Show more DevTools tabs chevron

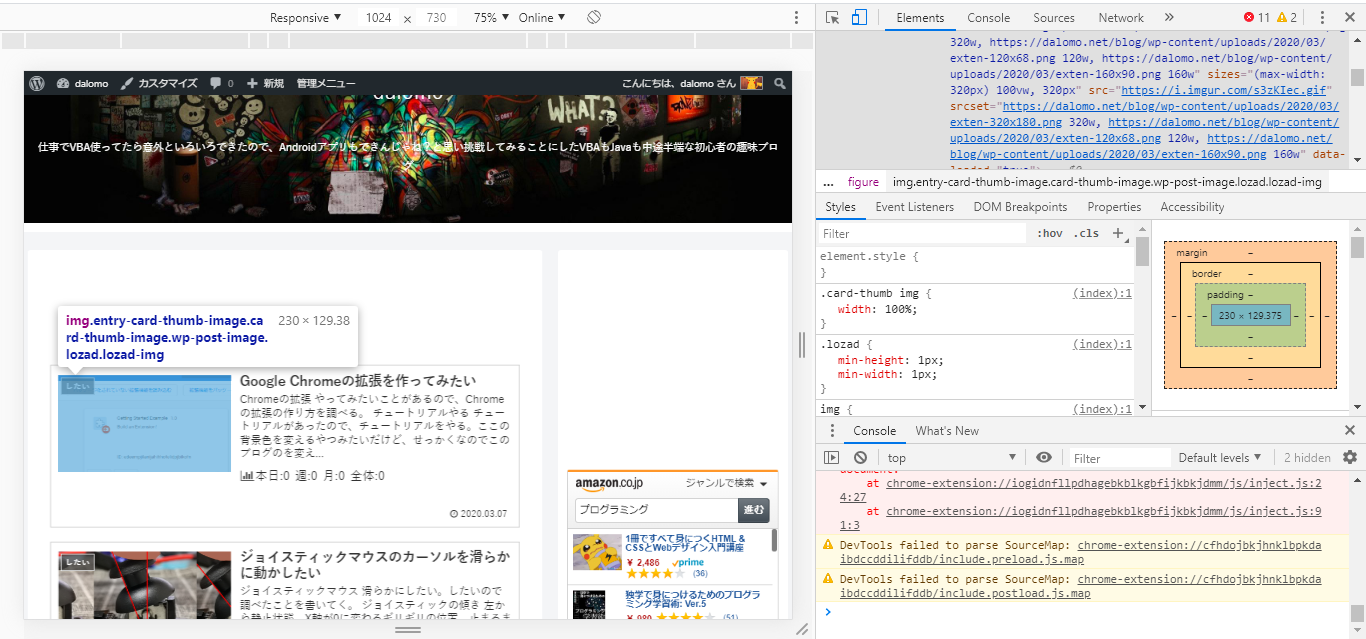coord(1169,18)
